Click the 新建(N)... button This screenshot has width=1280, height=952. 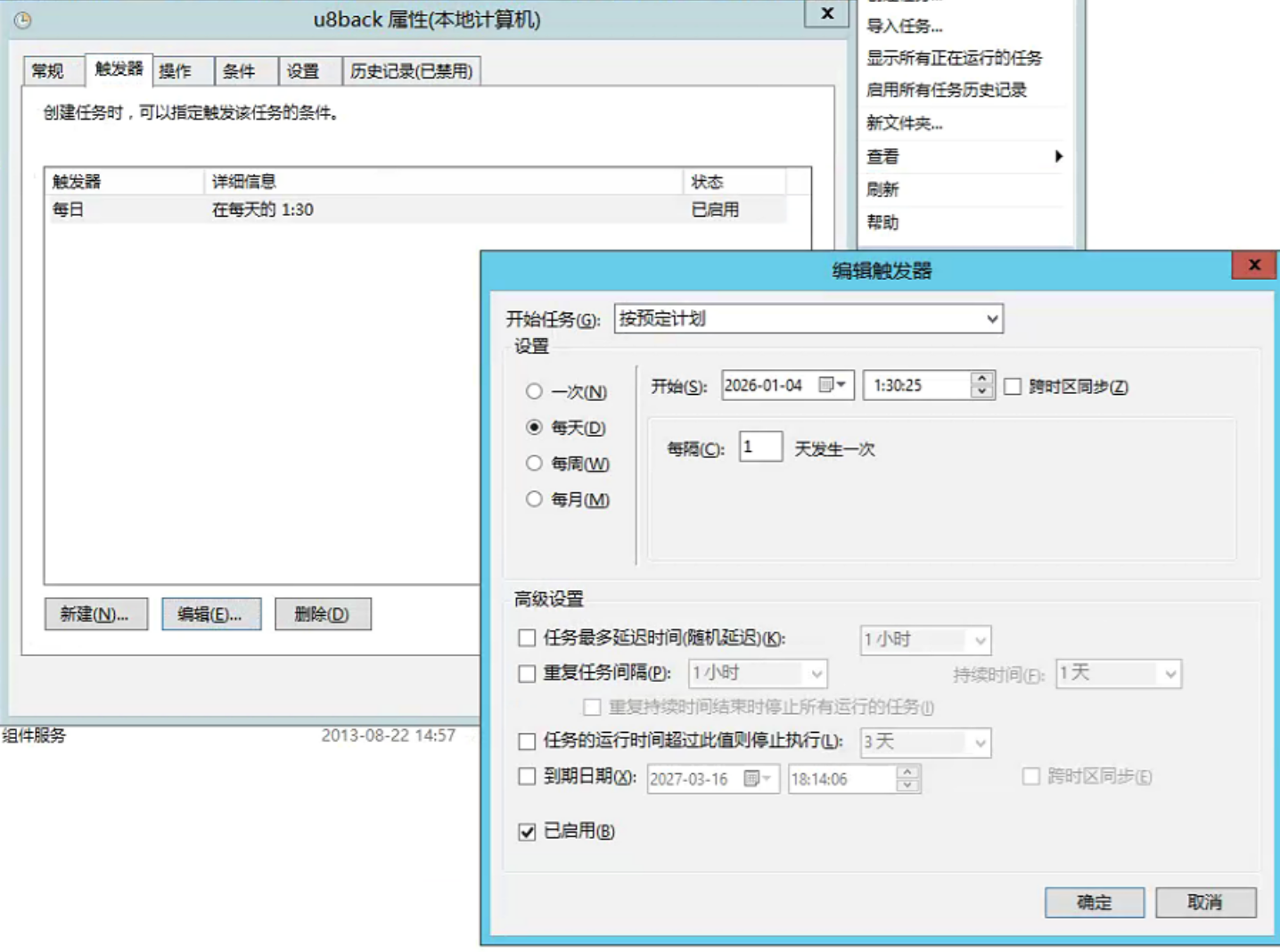click(95, 614)
